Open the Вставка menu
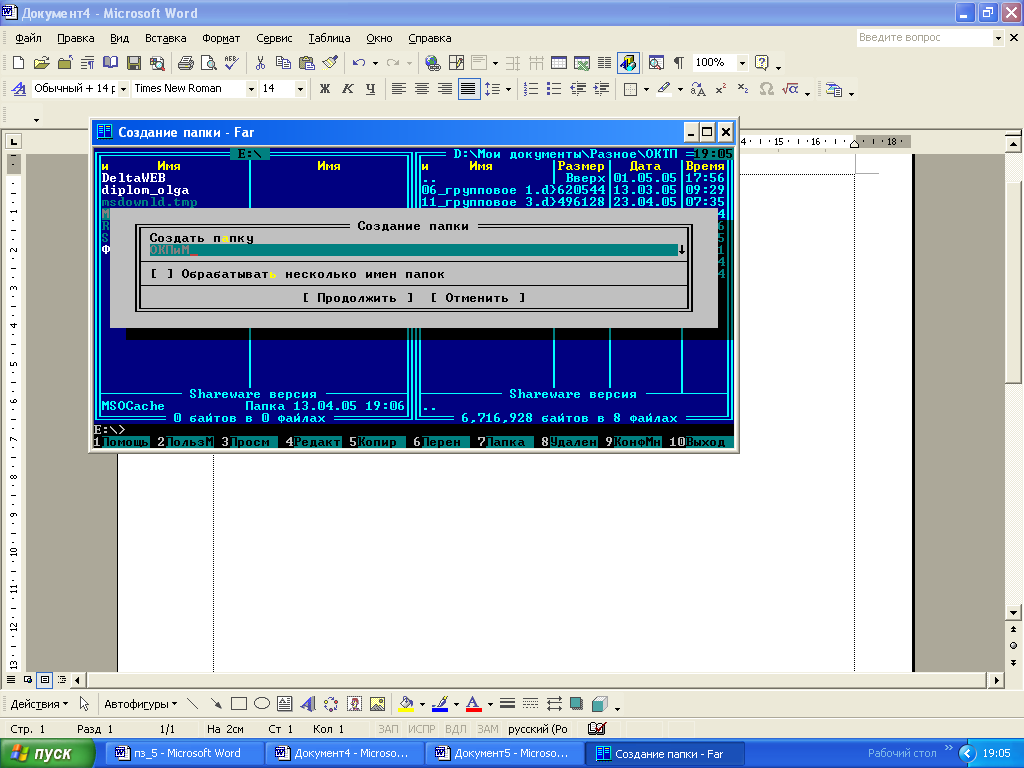Viewport: 1024px width, 768px height. coord(165,38)
